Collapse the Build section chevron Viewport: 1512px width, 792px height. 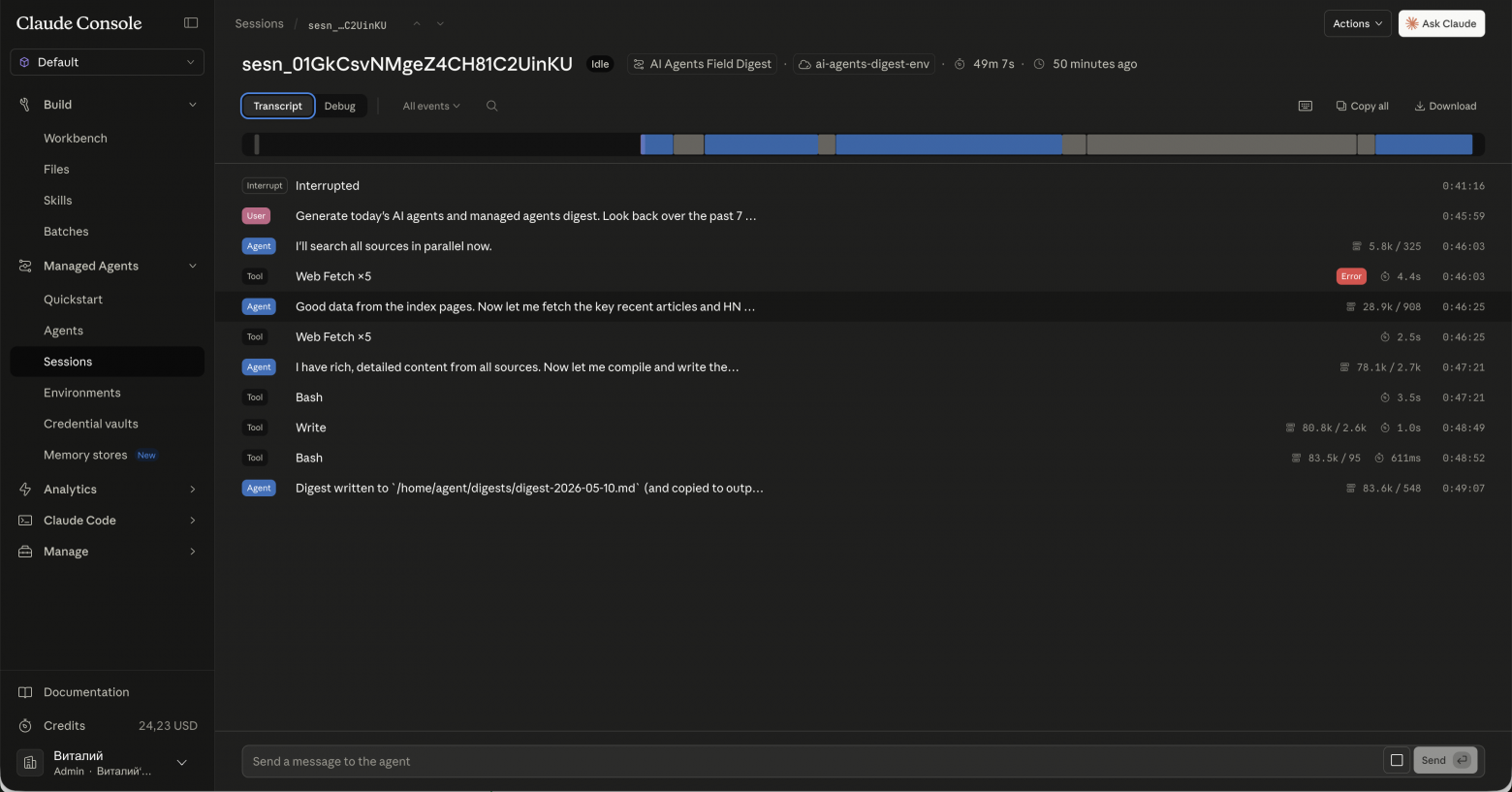[192, 105]
